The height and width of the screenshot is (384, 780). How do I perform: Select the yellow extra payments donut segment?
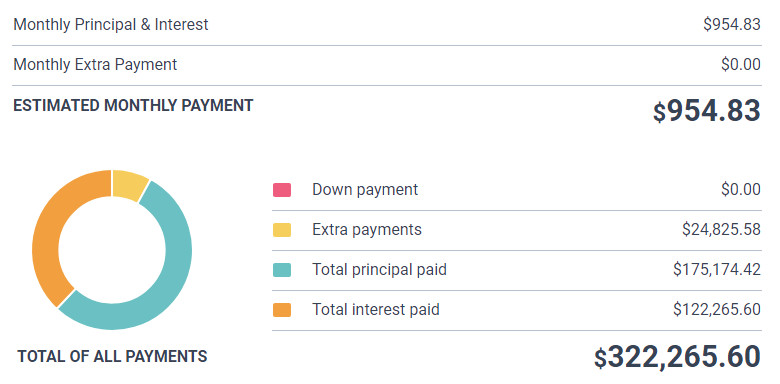[128, 184]
